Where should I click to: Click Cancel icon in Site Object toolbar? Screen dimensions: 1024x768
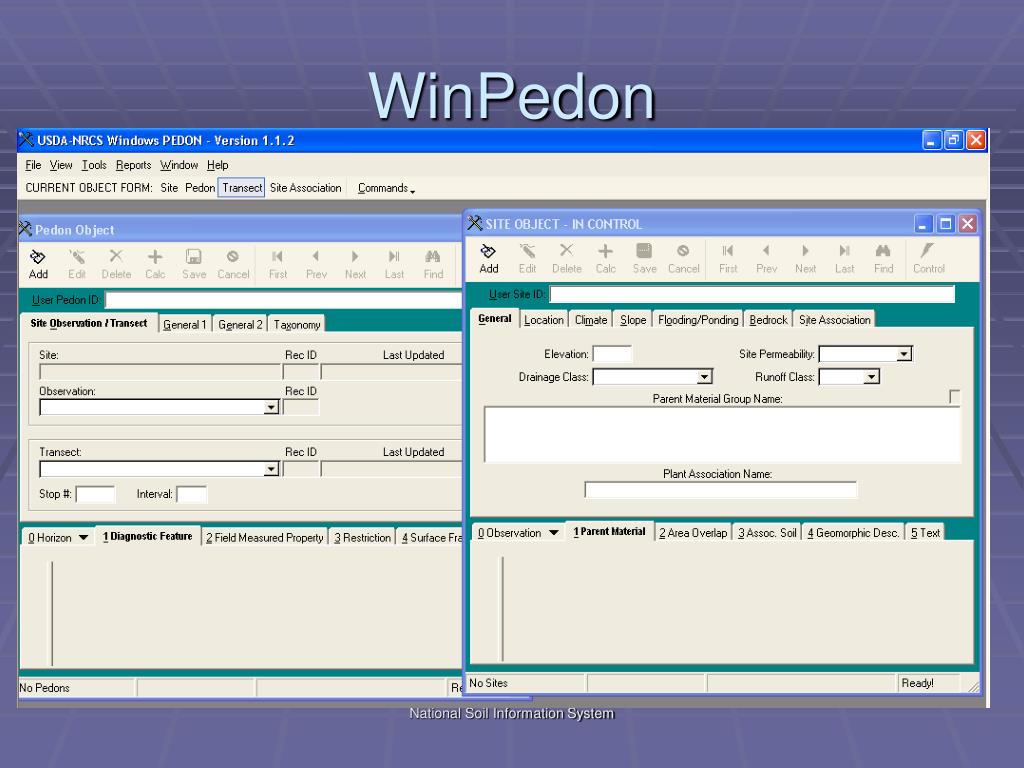tap(683, 251)
